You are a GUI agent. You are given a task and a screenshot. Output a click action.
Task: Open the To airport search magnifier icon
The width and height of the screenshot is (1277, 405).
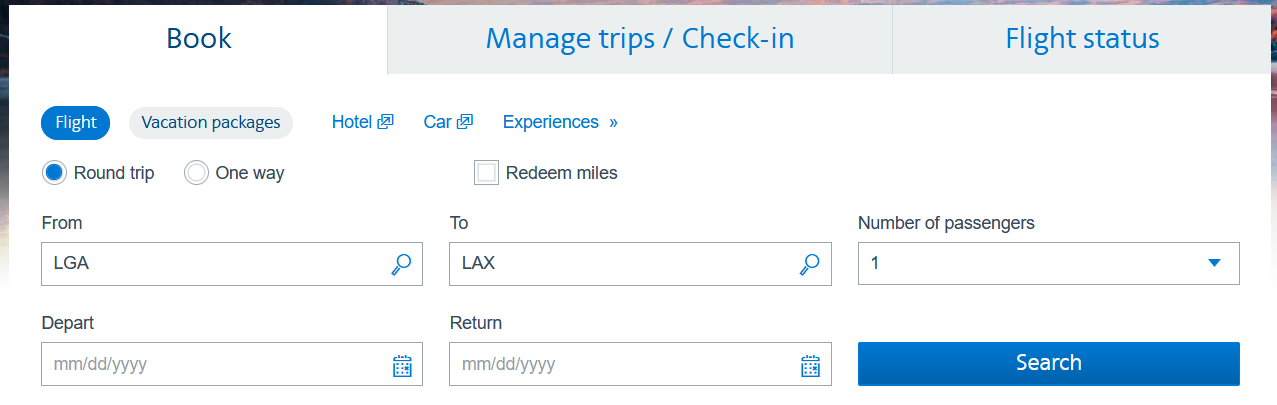pos(810,264)
